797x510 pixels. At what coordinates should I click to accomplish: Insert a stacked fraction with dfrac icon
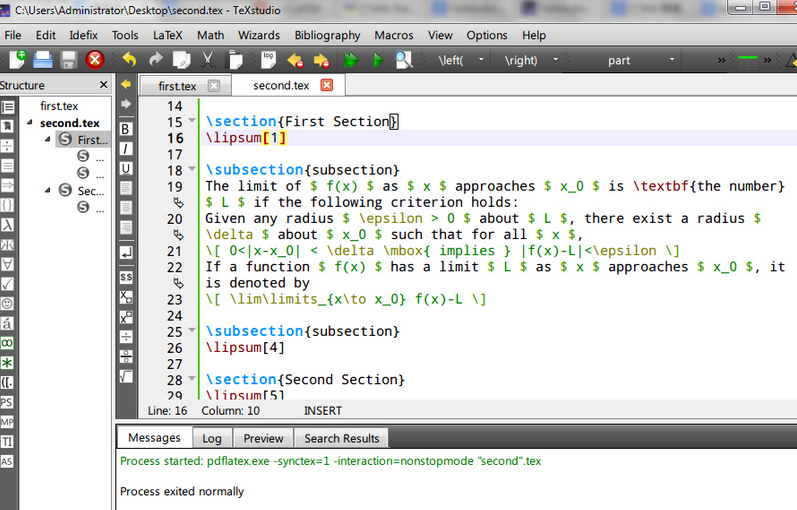126,356
